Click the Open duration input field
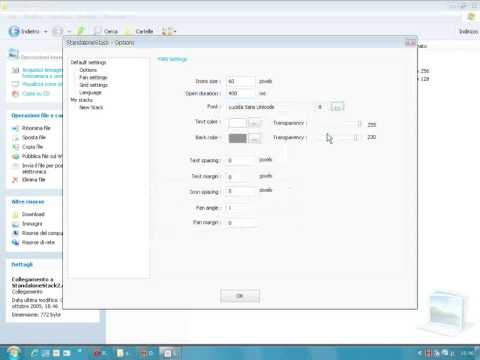 241,93
